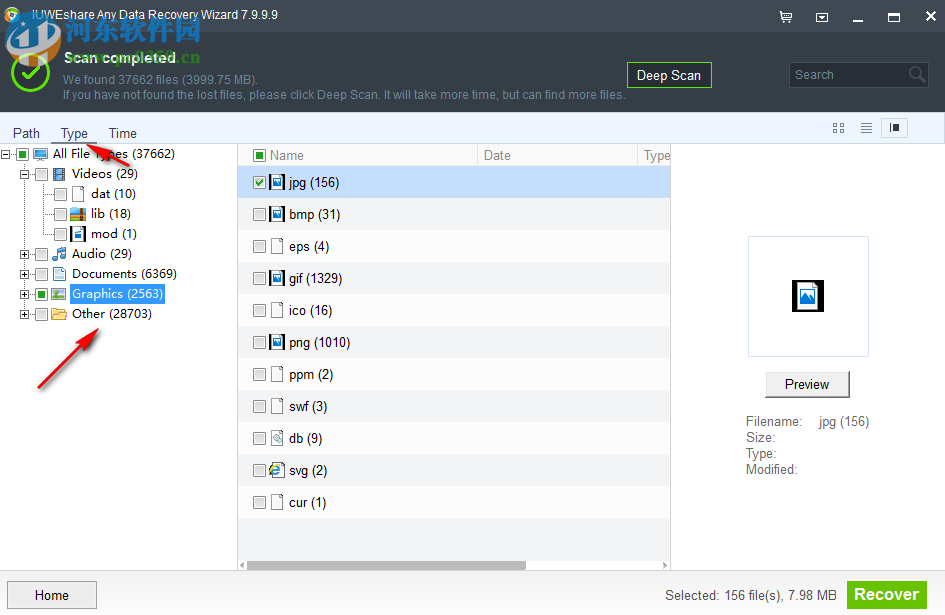Viewport: 945px width, 615px height.
Task: Start a Deep Scan
Action: pyautogui.click(x=668, y=74)
